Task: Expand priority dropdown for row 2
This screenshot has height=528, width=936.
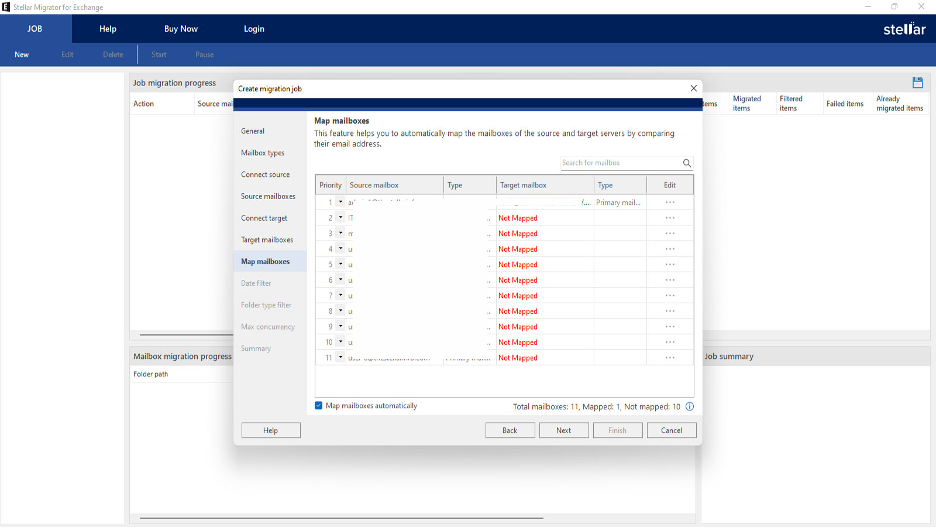Action: pyautogui.click(x=340, y=218)
